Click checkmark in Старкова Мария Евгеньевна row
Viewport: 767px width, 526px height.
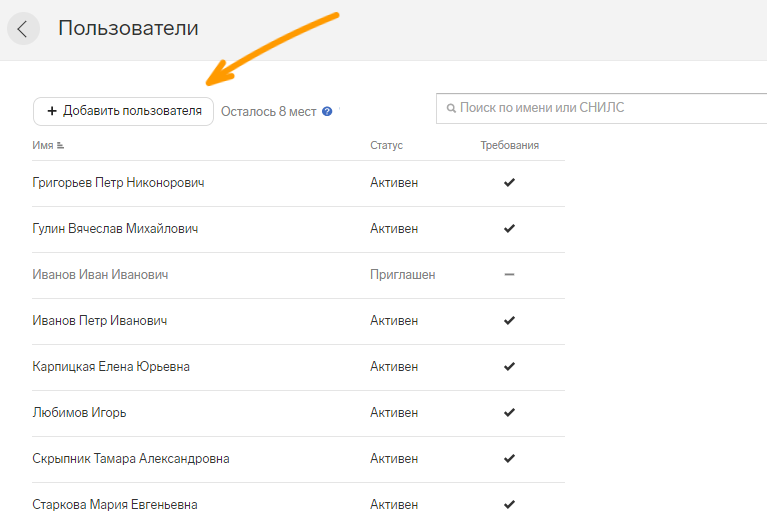pos(509,504)
